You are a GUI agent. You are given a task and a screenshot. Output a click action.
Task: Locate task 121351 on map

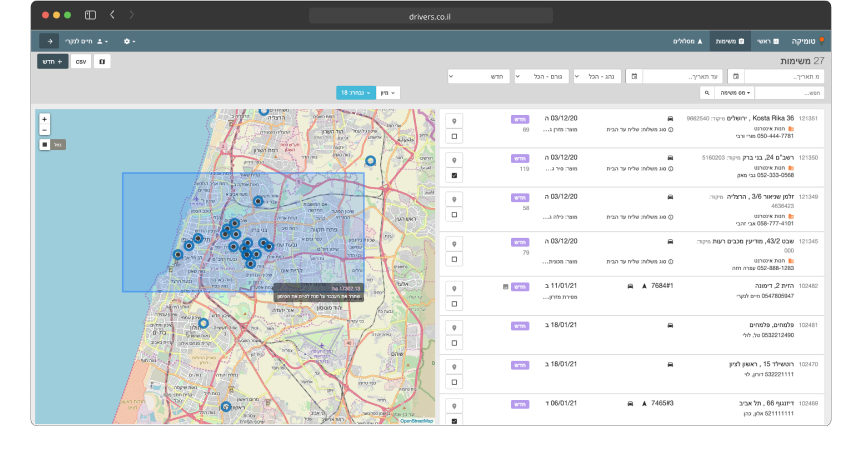454,122
